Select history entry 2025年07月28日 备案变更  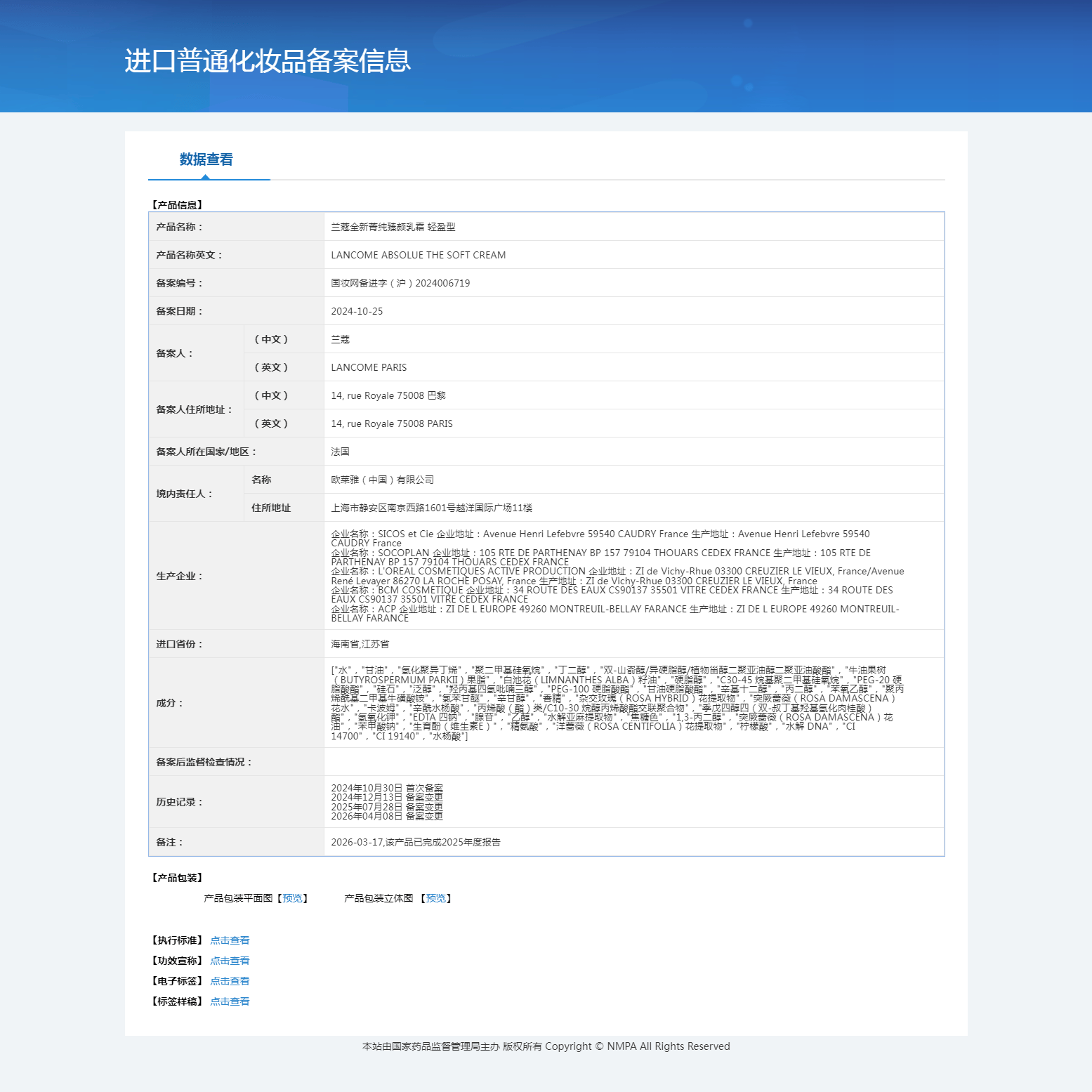[x=387, y=807]
